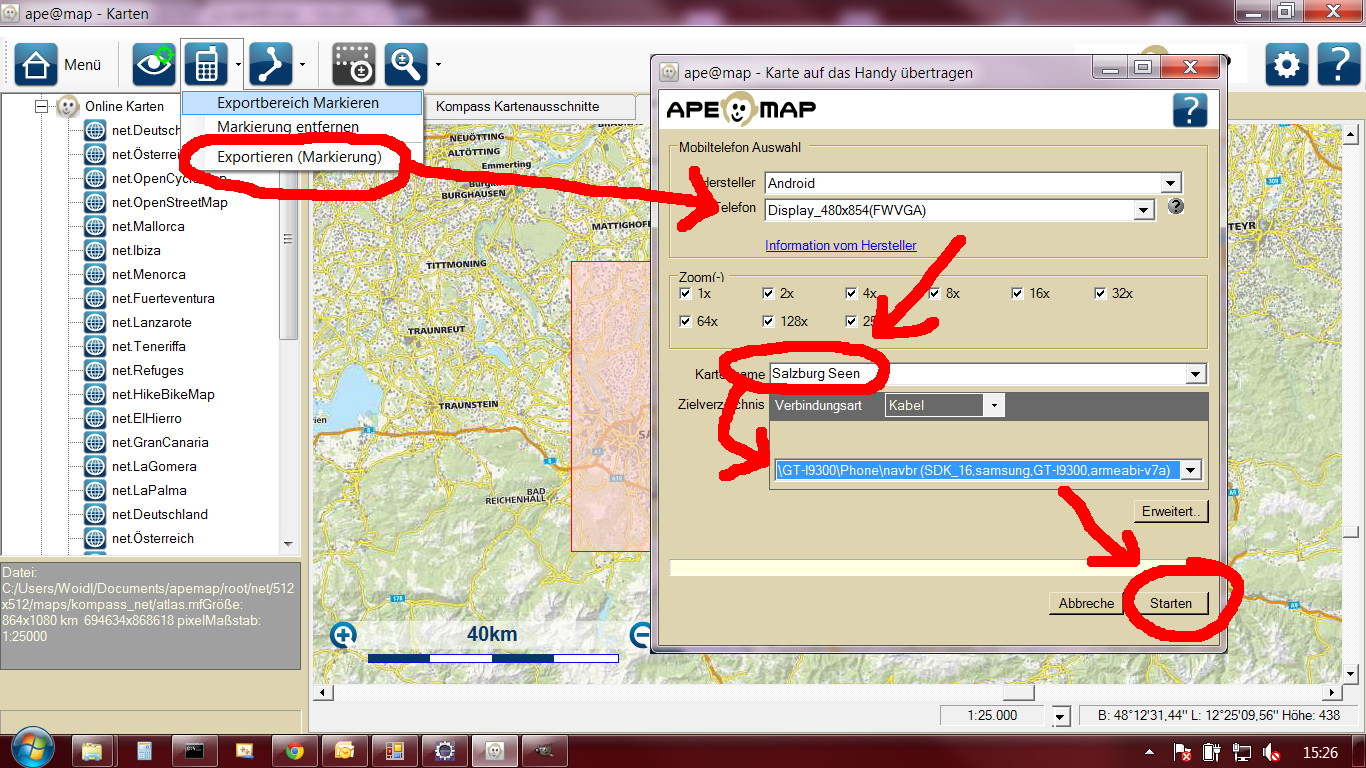Click the home Menü icon
Image resolution: width=1366 pixels, height=768 pixels.
click(36, 65)
